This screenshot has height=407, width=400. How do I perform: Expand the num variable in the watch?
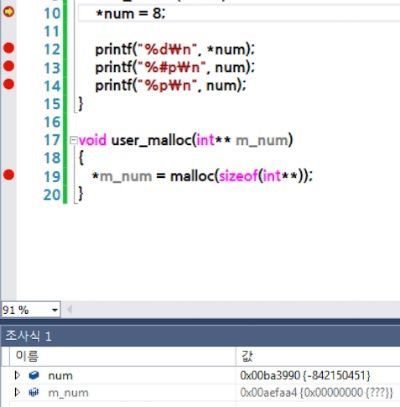click(x=17, y=375)
